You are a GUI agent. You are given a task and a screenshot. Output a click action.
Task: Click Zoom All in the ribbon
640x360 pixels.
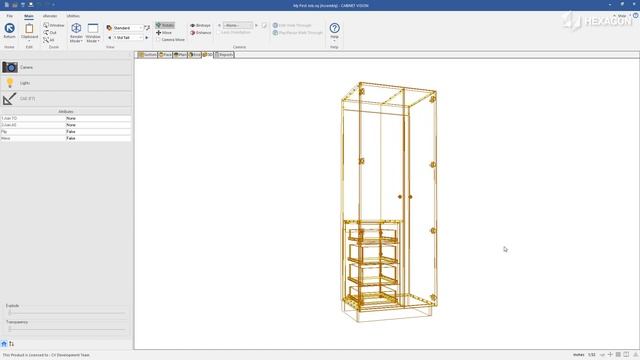[x=49, y=40]
